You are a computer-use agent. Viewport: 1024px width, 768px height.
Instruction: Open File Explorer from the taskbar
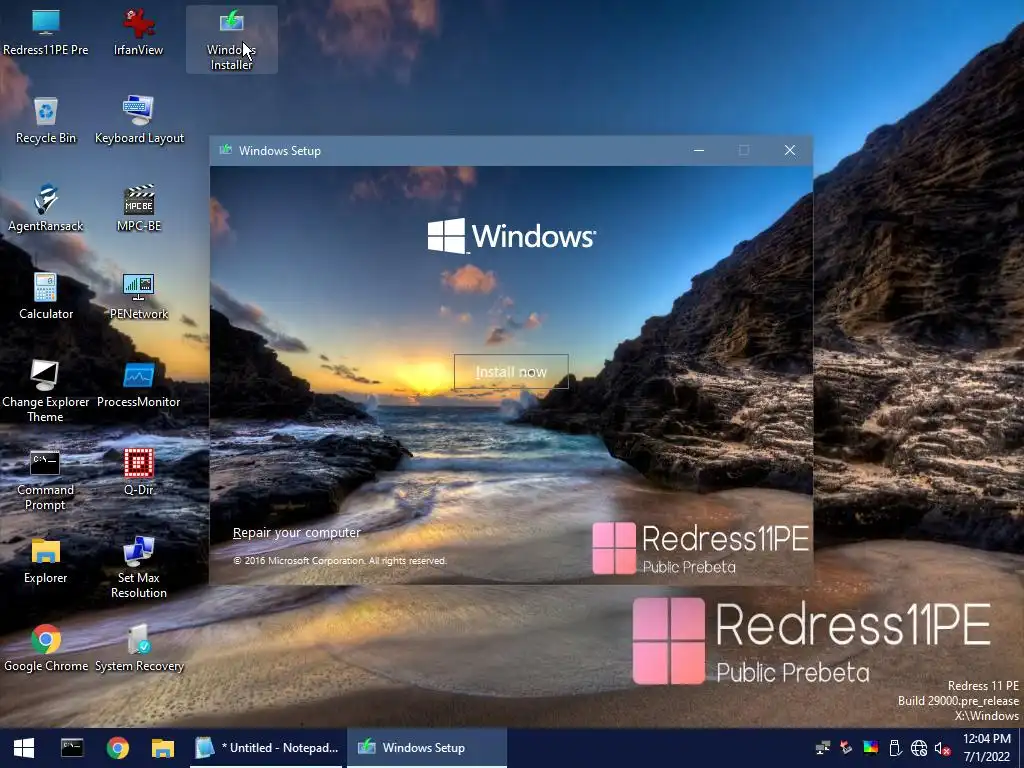163,748
